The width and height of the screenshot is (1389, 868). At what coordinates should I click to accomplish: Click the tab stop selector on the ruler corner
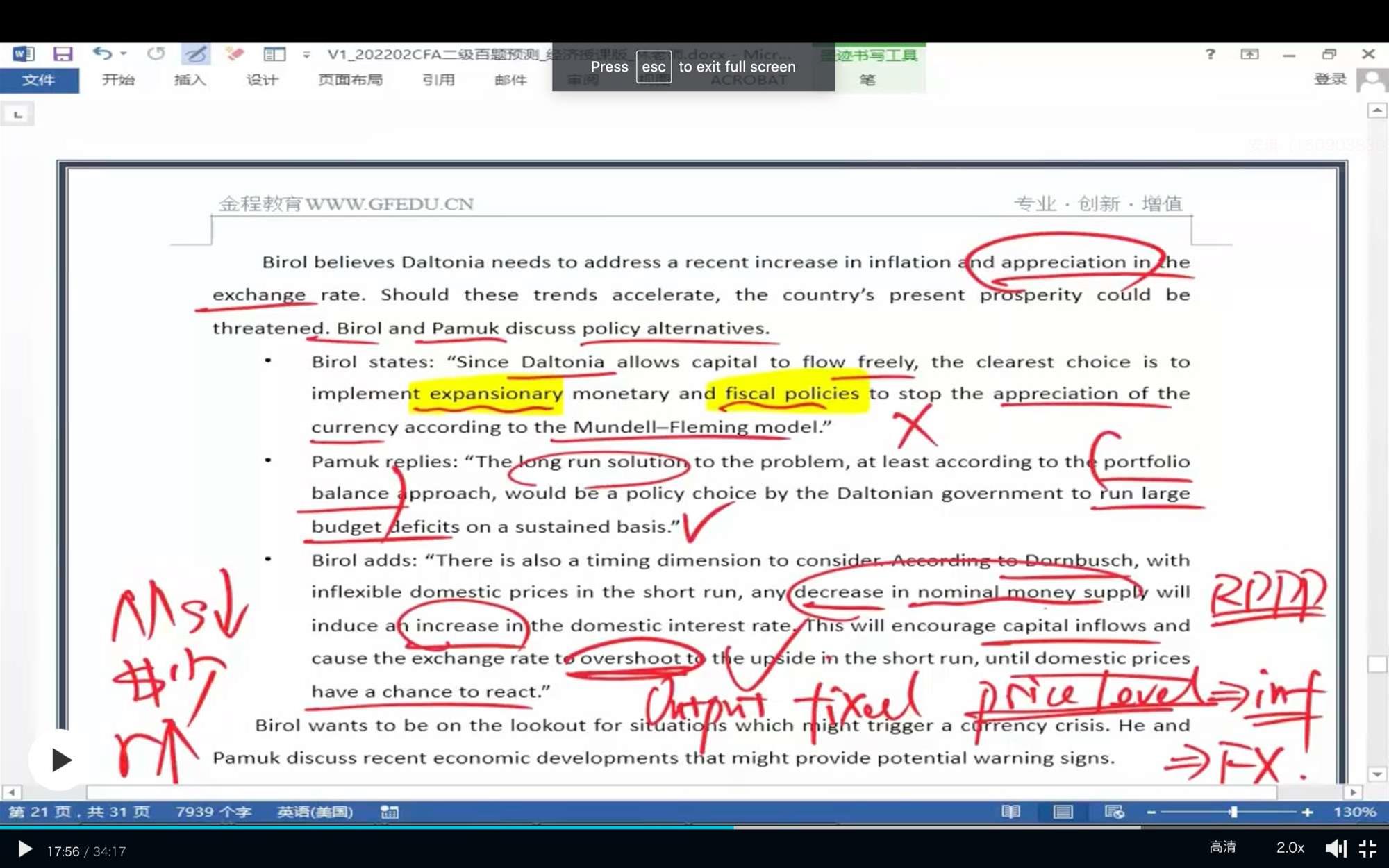18,115
